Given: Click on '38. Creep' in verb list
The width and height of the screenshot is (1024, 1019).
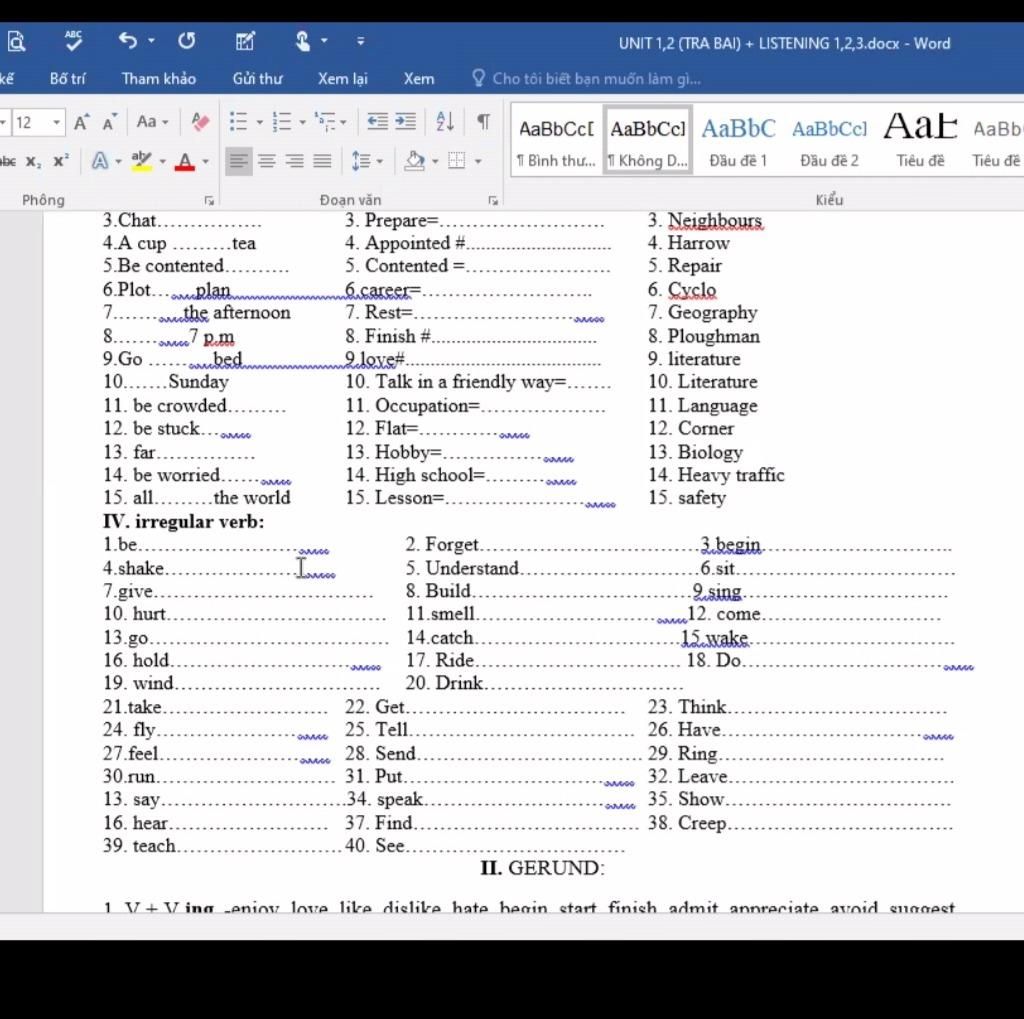Looking at the screenshot, I should (687, 823).
